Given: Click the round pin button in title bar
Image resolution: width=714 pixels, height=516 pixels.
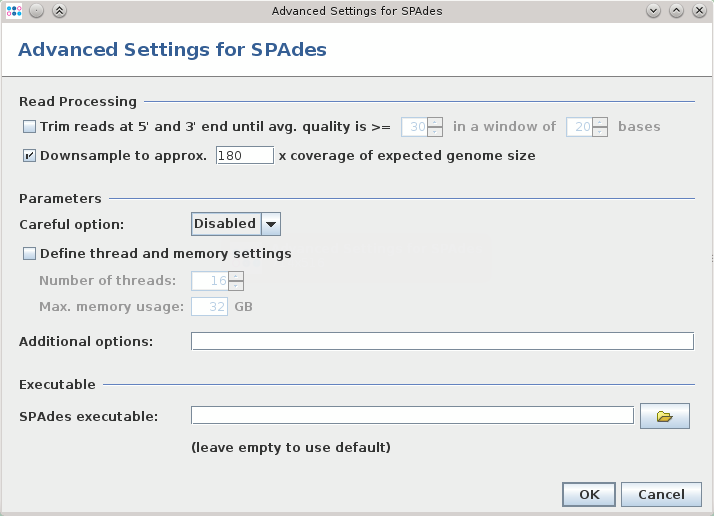Looking at the screenshot, I should click(x=36, y=10).
